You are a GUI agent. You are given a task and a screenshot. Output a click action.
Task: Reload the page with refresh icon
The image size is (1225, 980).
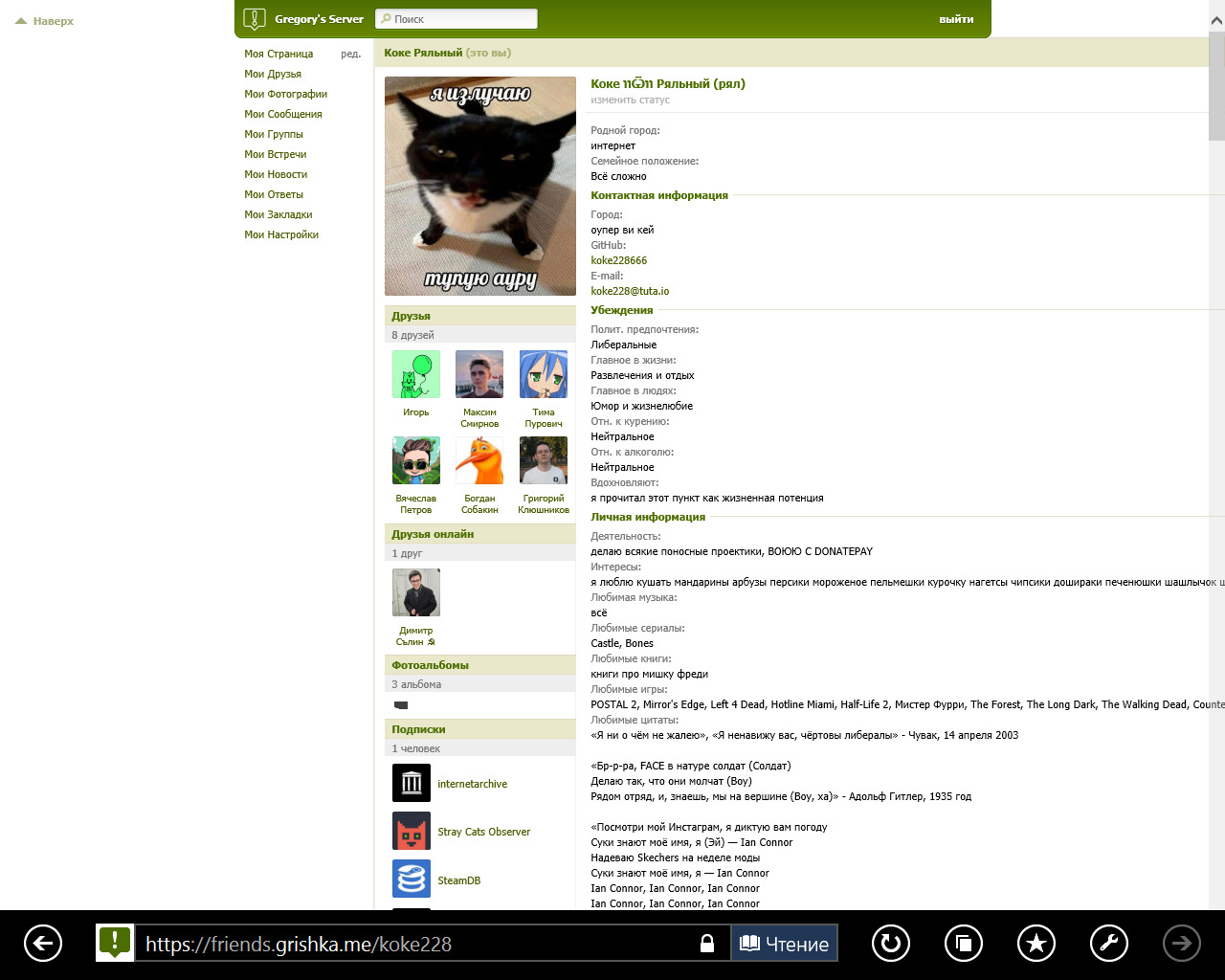coord(890,944)
